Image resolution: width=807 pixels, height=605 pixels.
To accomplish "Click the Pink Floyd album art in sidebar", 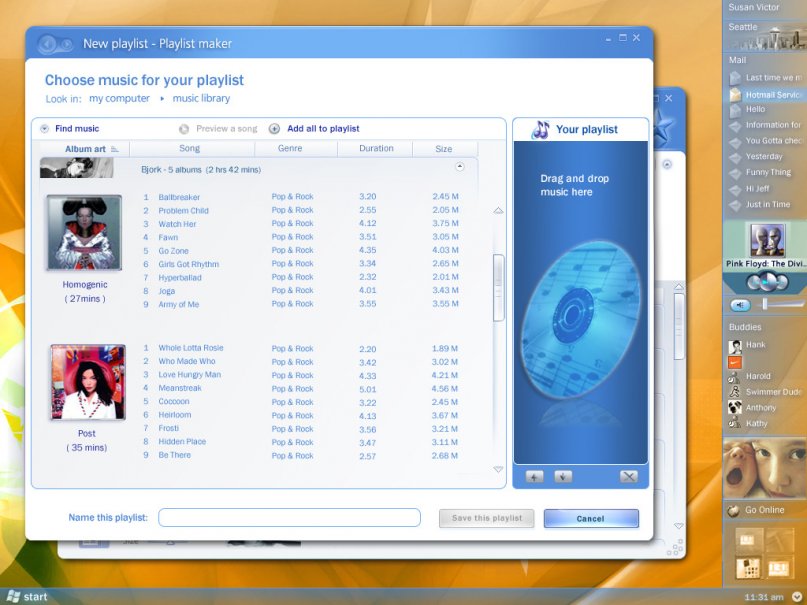I will [767, 240].
